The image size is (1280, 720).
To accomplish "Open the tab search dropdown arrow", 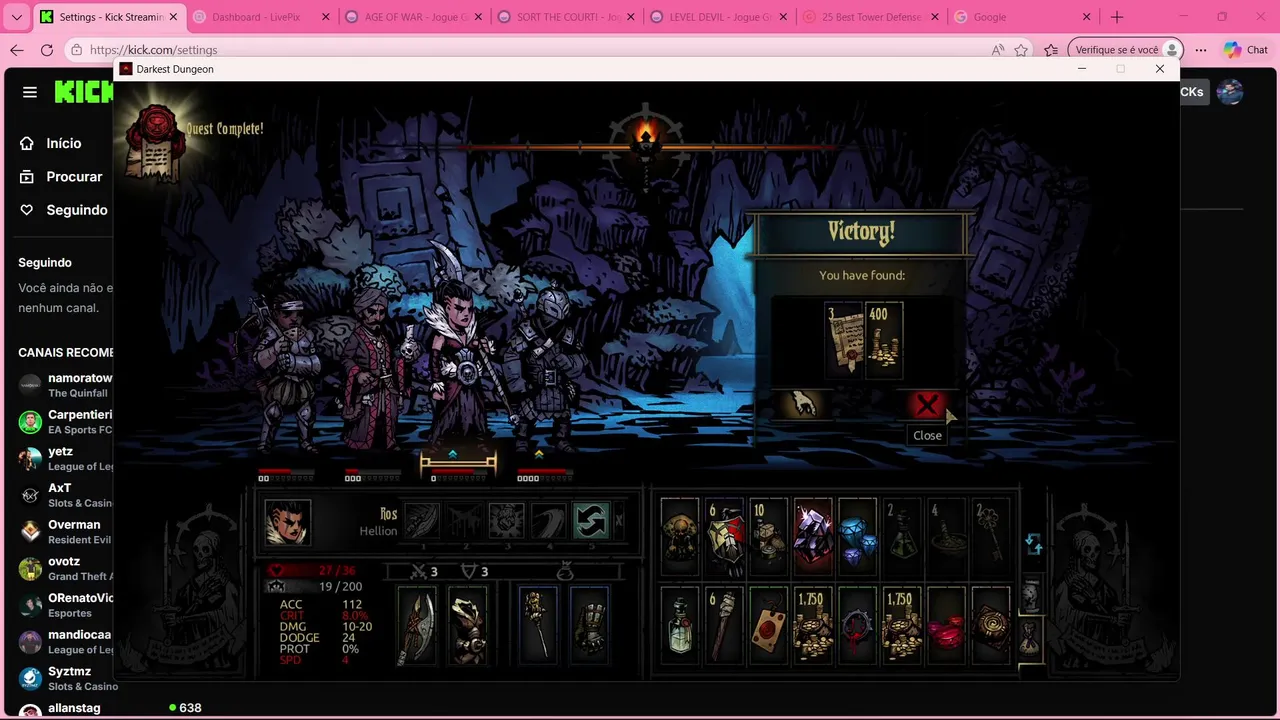I will pos(17,17).
